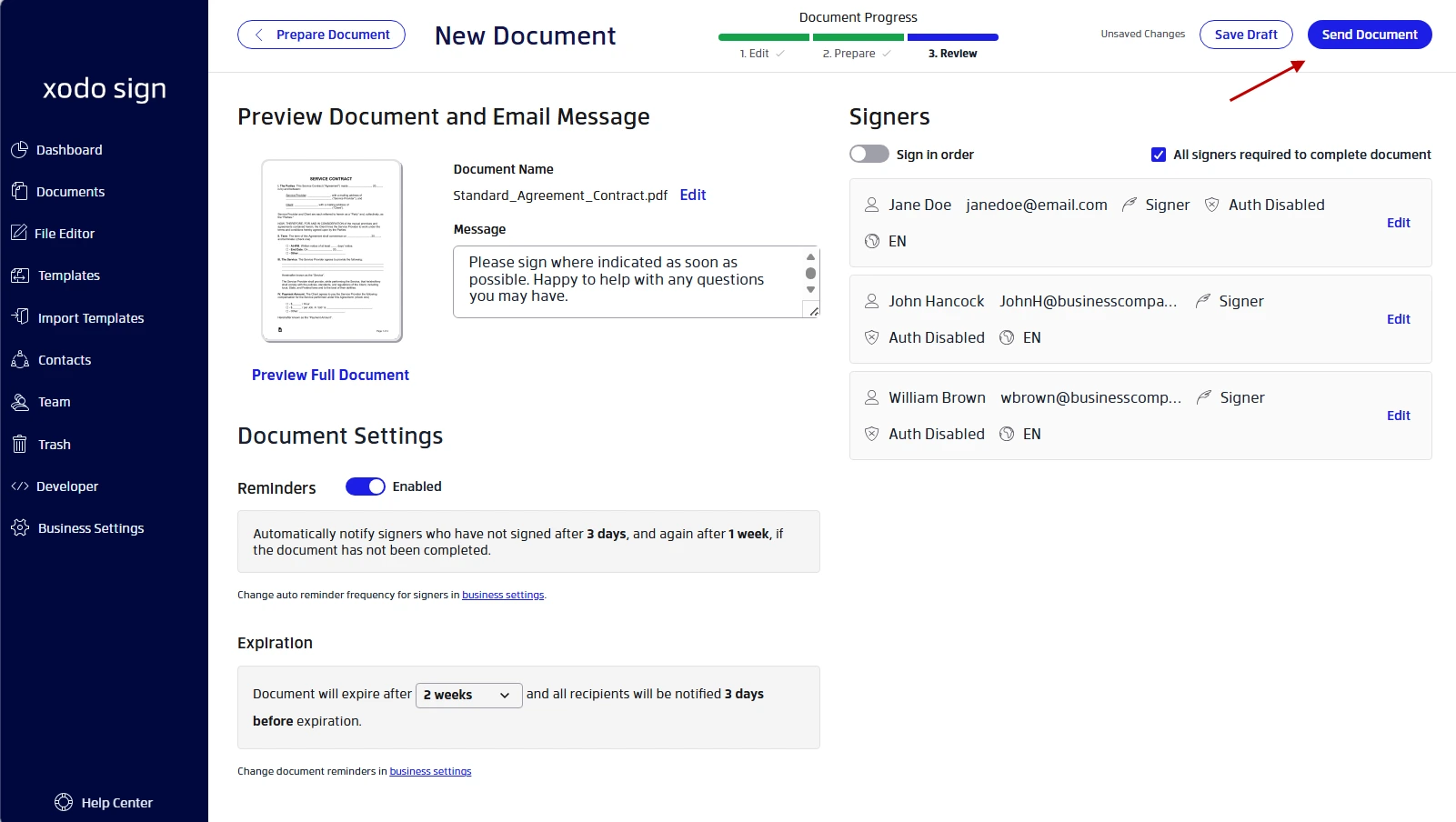This screenshot has width=1456, height=822.
Task: Click the message box scrollbar thumb
Action: tap(810, 273)
